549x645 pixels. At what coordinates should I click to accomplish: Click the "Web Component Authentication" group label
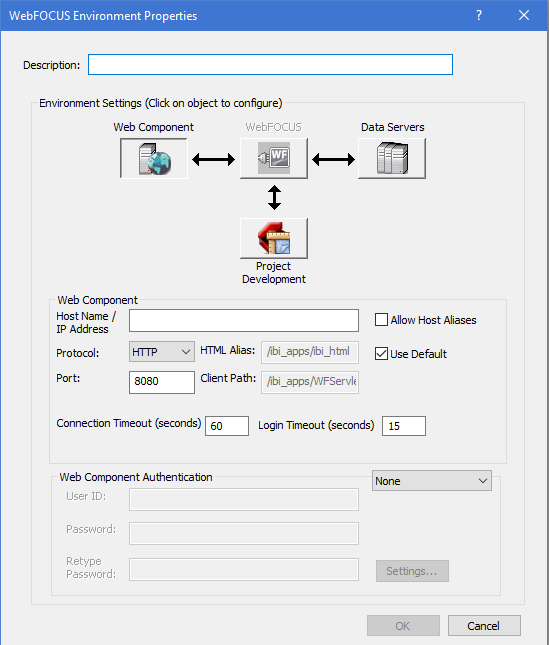(x=136, y=477)
